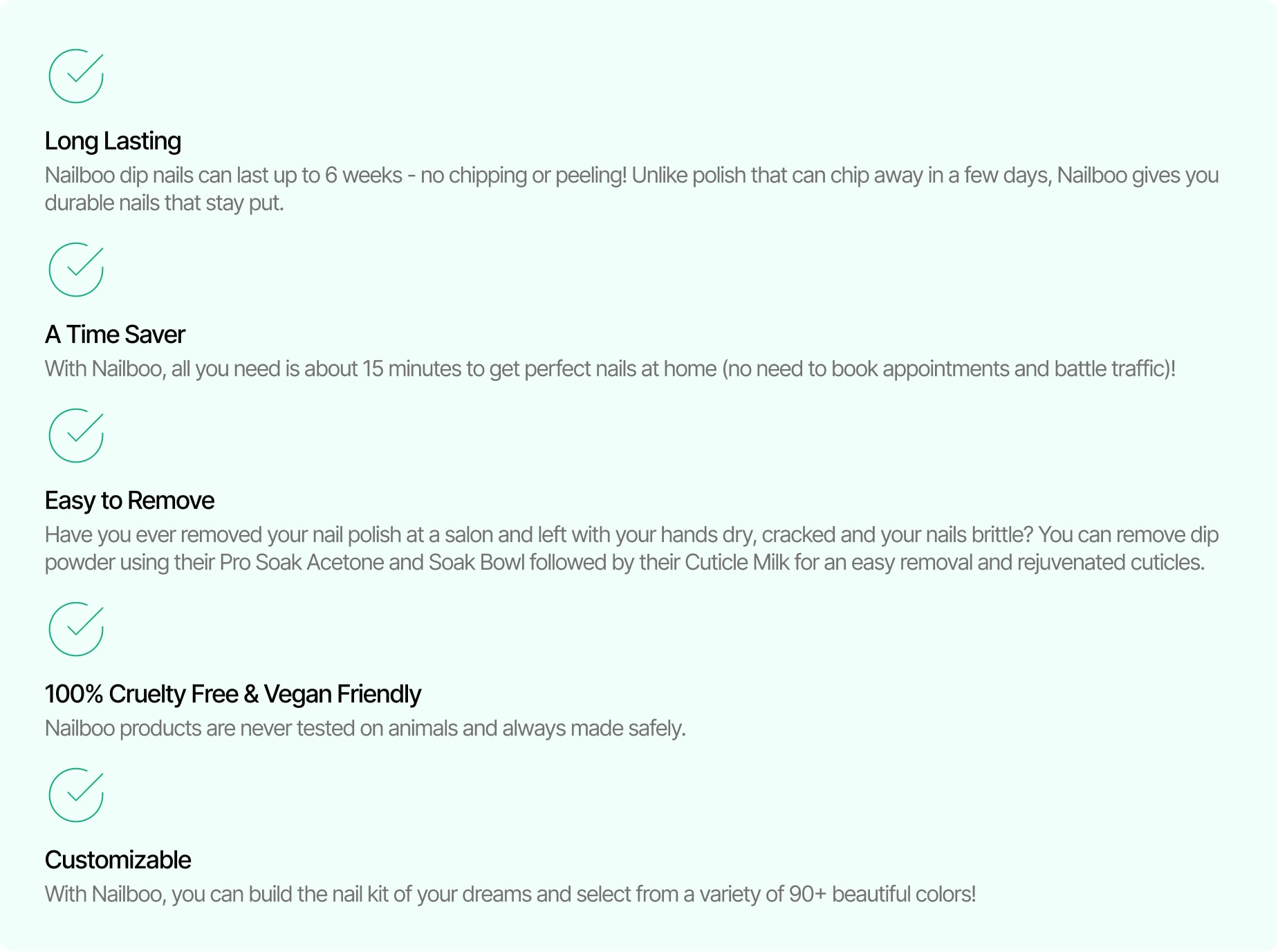This screenshot has height=952, width=1278.
Task: Click the text about 15 minutes at home
Action: pos(610,369)
